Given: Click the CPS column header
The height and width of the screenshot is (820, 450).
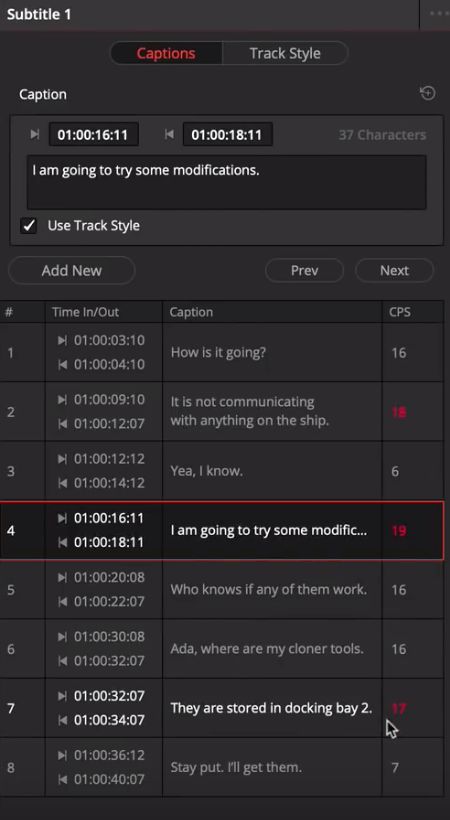Looking at the screenshot, I should point(400,312).
